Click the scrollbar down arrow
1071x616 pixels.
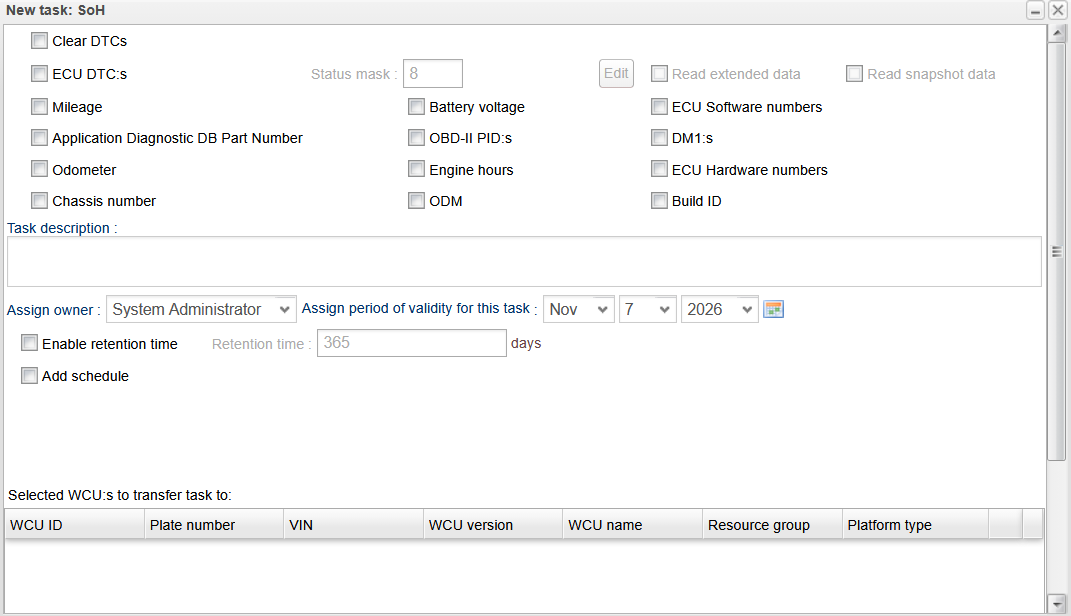click(1056, 602)
